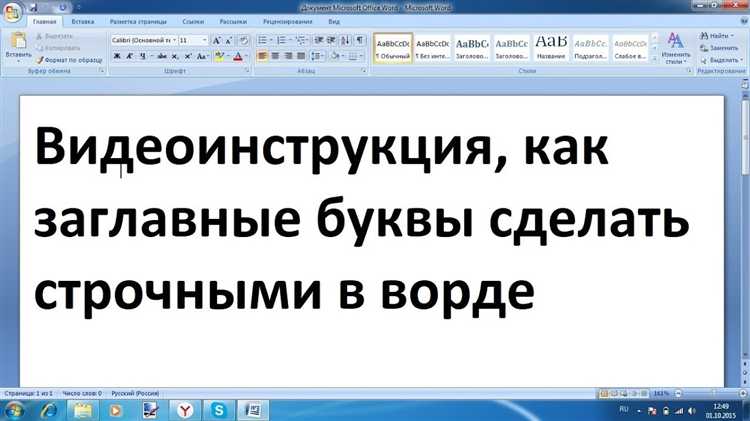This screenshot has height=421, width=750.
Task: Switch to the Главная ribbon tab
Action: (x=45, y=22)
